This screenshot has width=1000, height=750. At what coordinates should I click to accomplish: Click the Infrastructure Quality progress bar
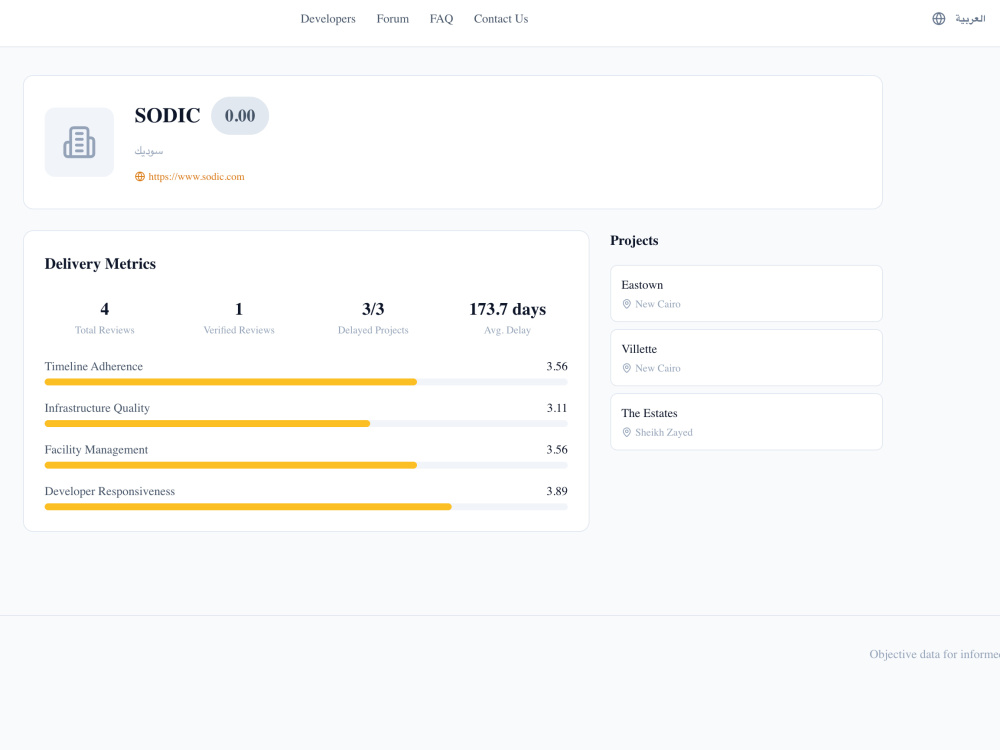tap(306, 423)
